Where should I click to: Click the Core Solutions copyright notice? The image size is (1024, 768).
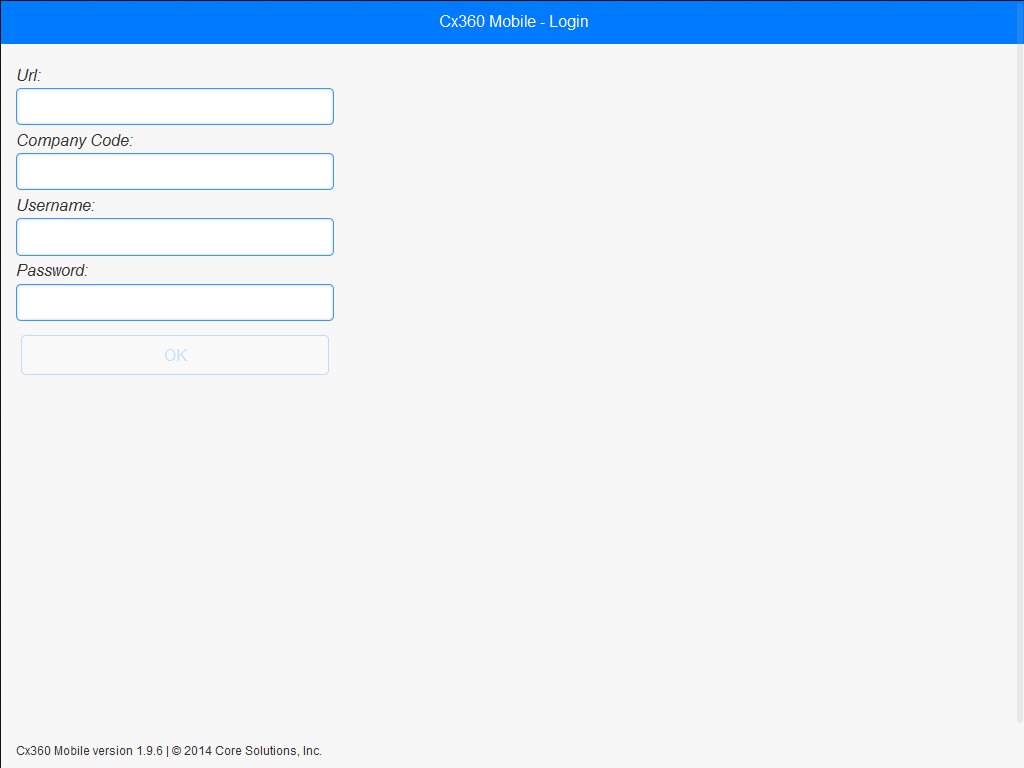pyautogui.click(x=247, y=750)
